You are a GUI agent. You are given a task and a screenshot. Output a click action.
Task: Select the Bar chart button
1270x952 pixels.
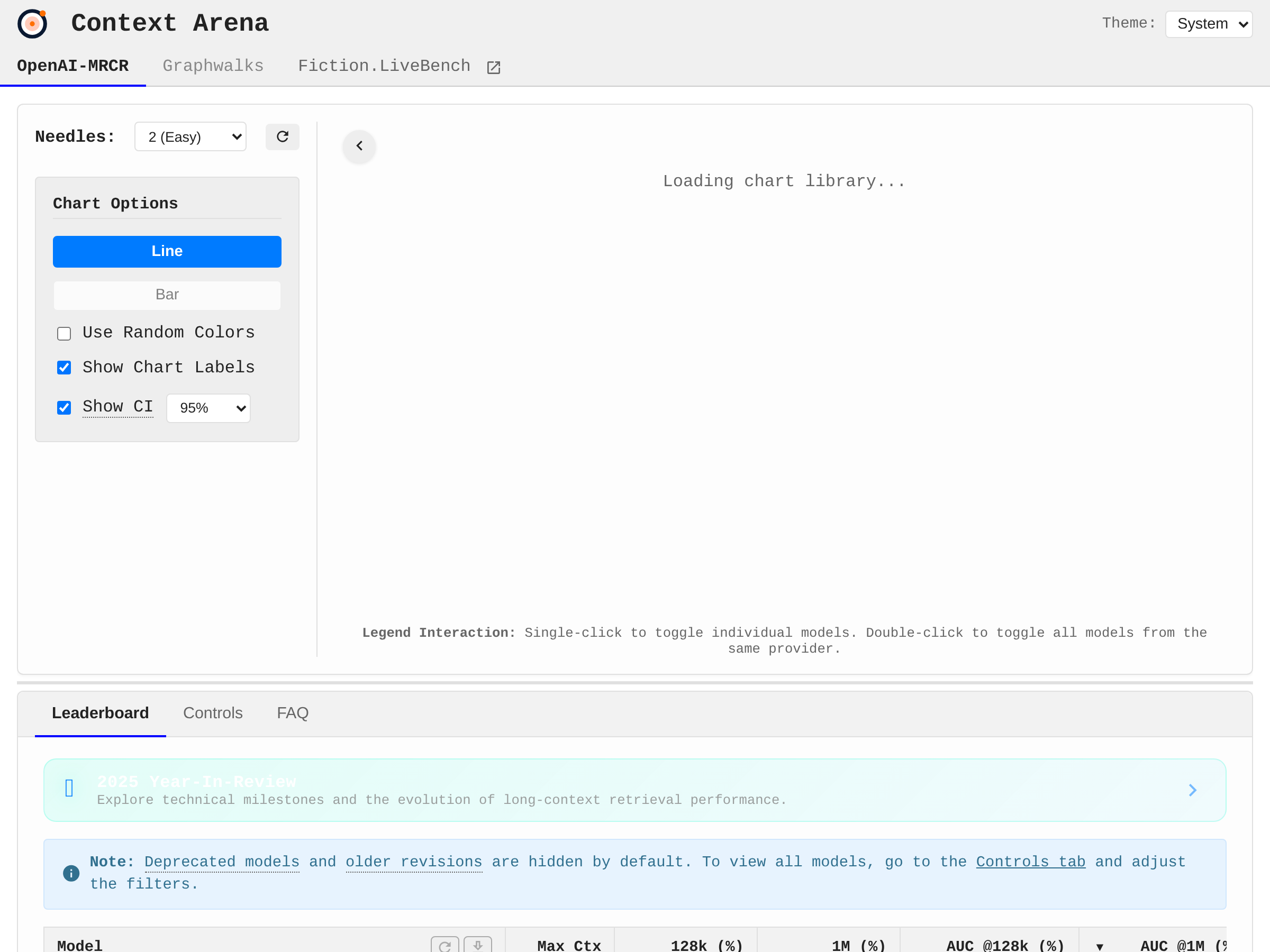click(x=167, y=295)
